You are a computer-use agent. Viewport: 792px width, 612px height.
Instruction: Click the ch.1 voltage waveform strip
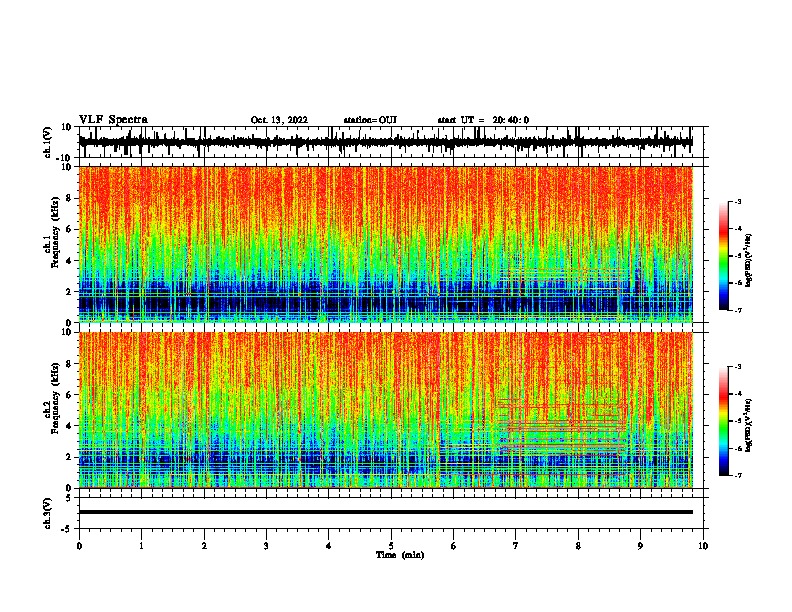(x=386, y=142)
